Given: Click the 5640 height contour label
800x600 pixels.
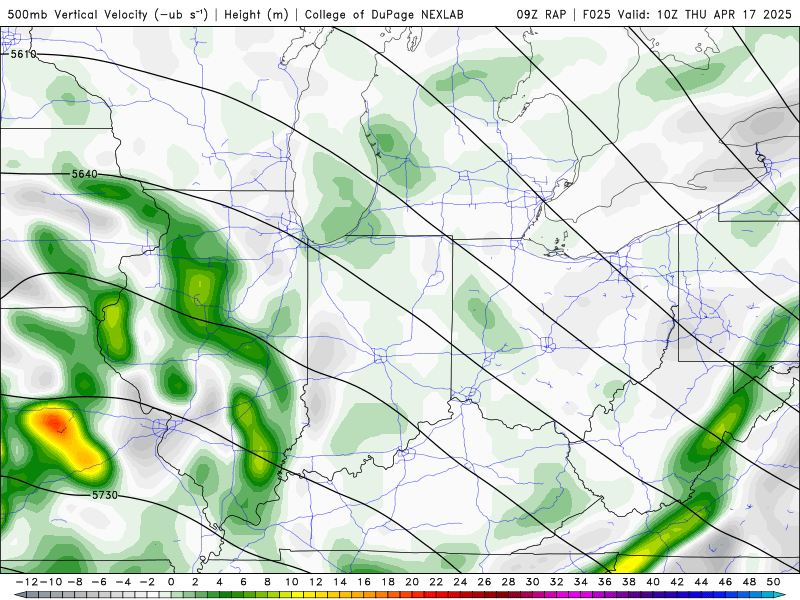Looking at the screenshot, I should (x=84, y=174).
